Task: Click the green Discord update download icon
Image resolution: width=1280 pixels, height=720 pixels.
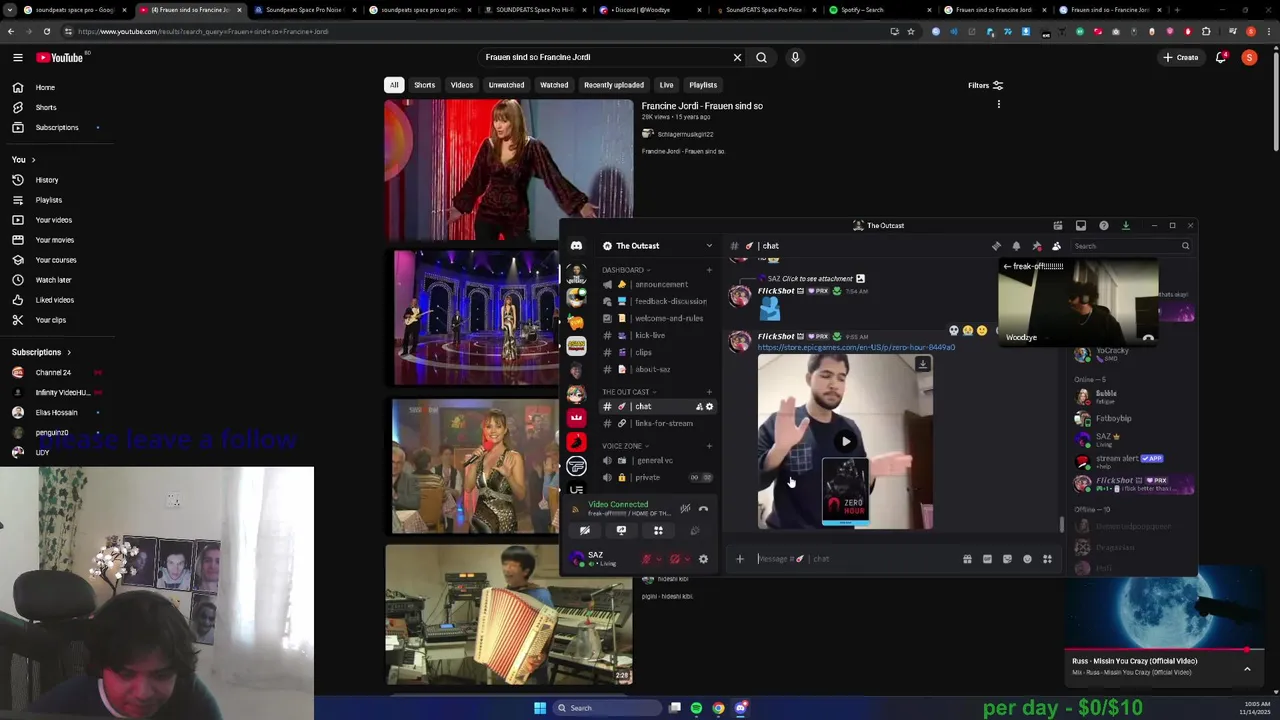Action: point(1125,226)
